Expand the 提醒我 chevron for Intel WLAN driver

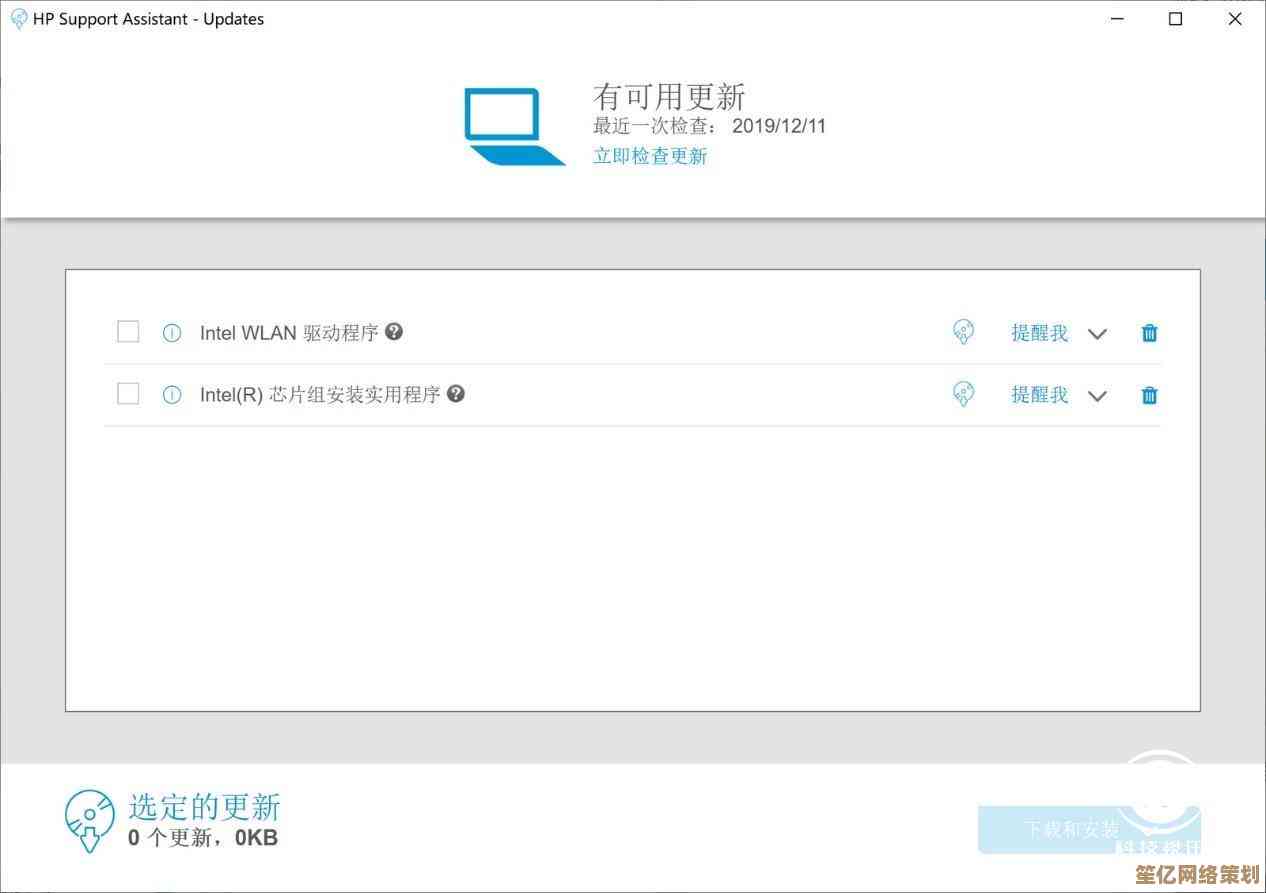coord(1097,334)
